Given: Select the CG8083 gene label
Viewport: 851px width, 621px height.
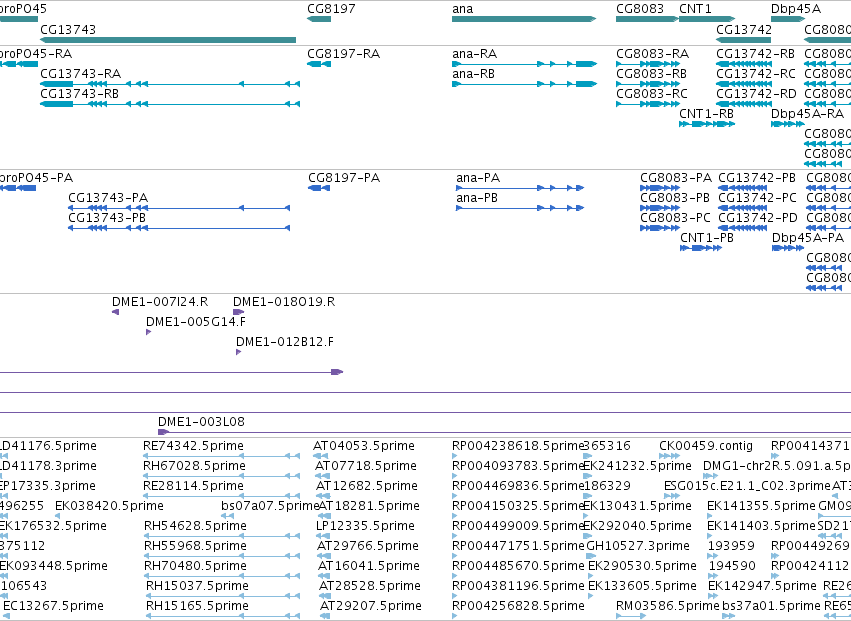Looking at the screenshot, I should click(x=640, y=9).
